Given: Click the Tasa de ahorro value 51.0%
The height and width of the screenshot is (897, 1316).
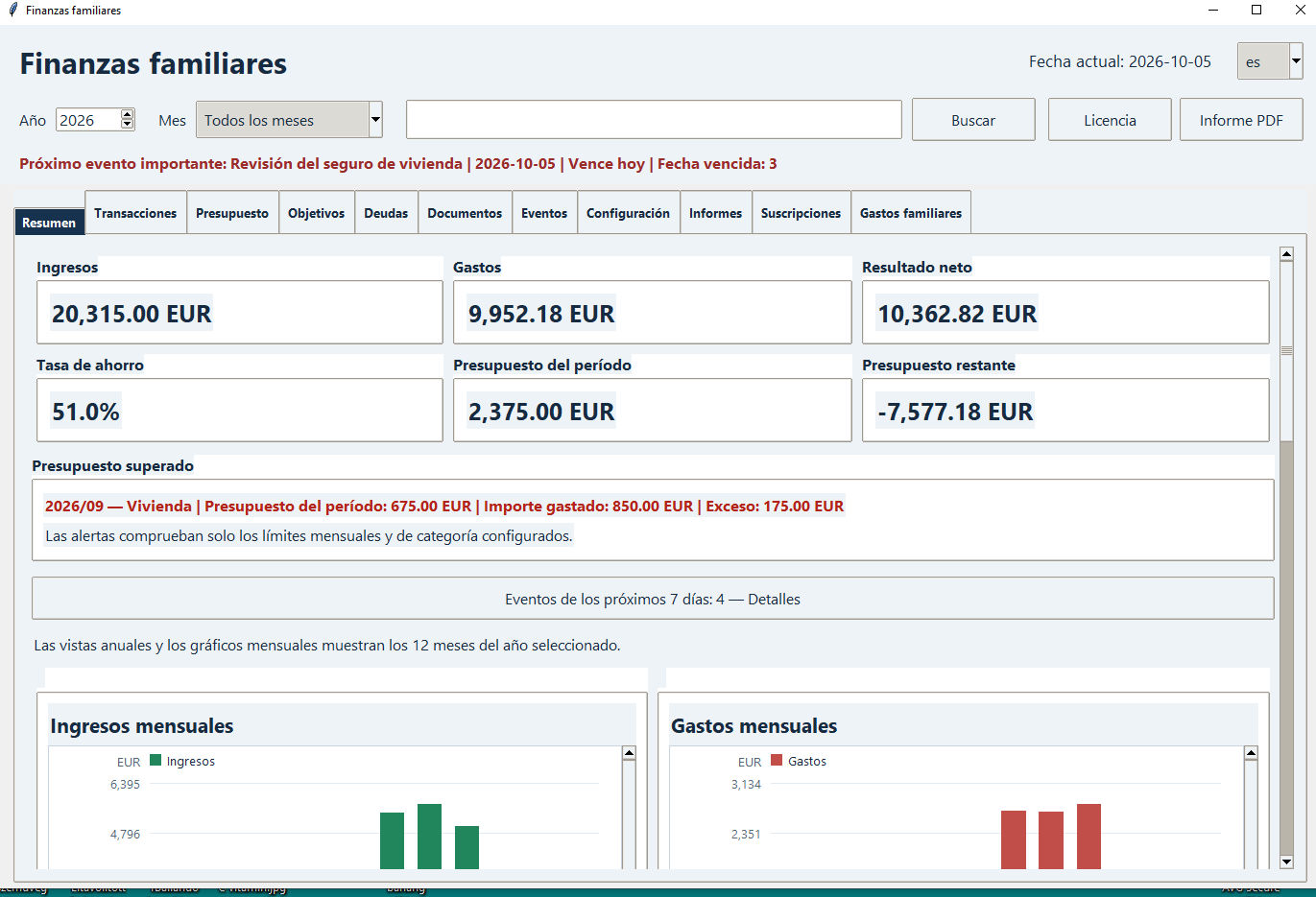Looking at the screenshot, I should coord(85,412).
